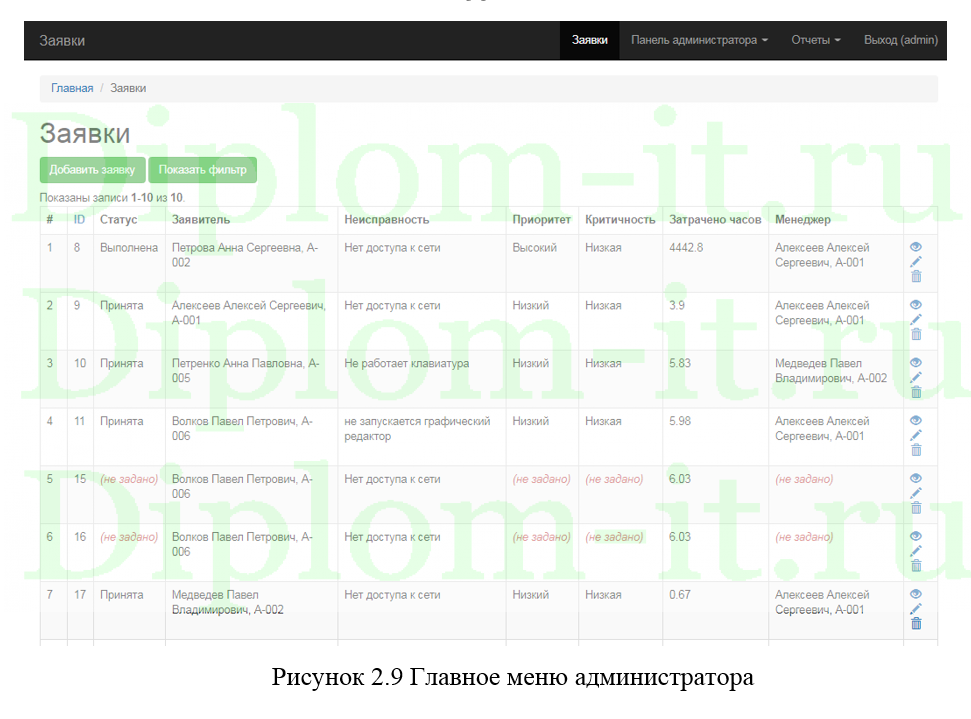Viewport: 971px width, 719px height.
Task: Go to the Главная breadcrumb link
Action: pyautogui.click(x=72, y=88)
